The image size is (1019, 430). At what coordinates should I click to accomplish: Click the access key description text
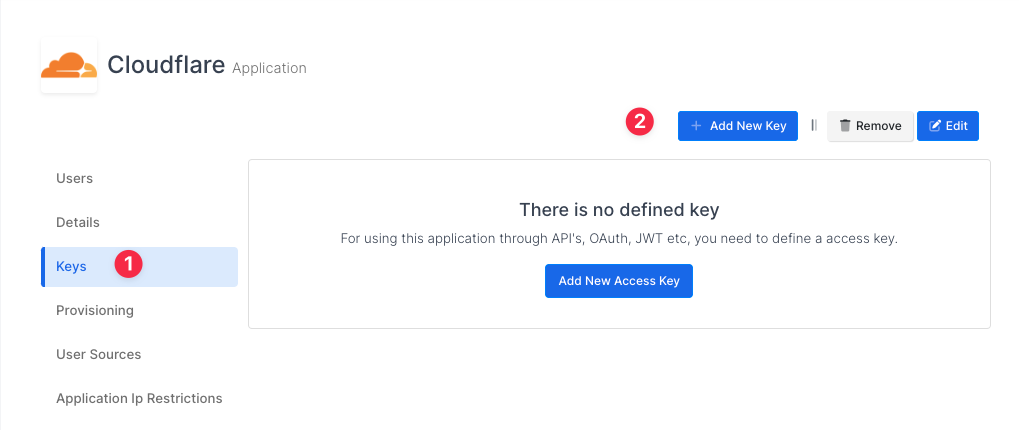pyautogui.click(x=619, y=240)
